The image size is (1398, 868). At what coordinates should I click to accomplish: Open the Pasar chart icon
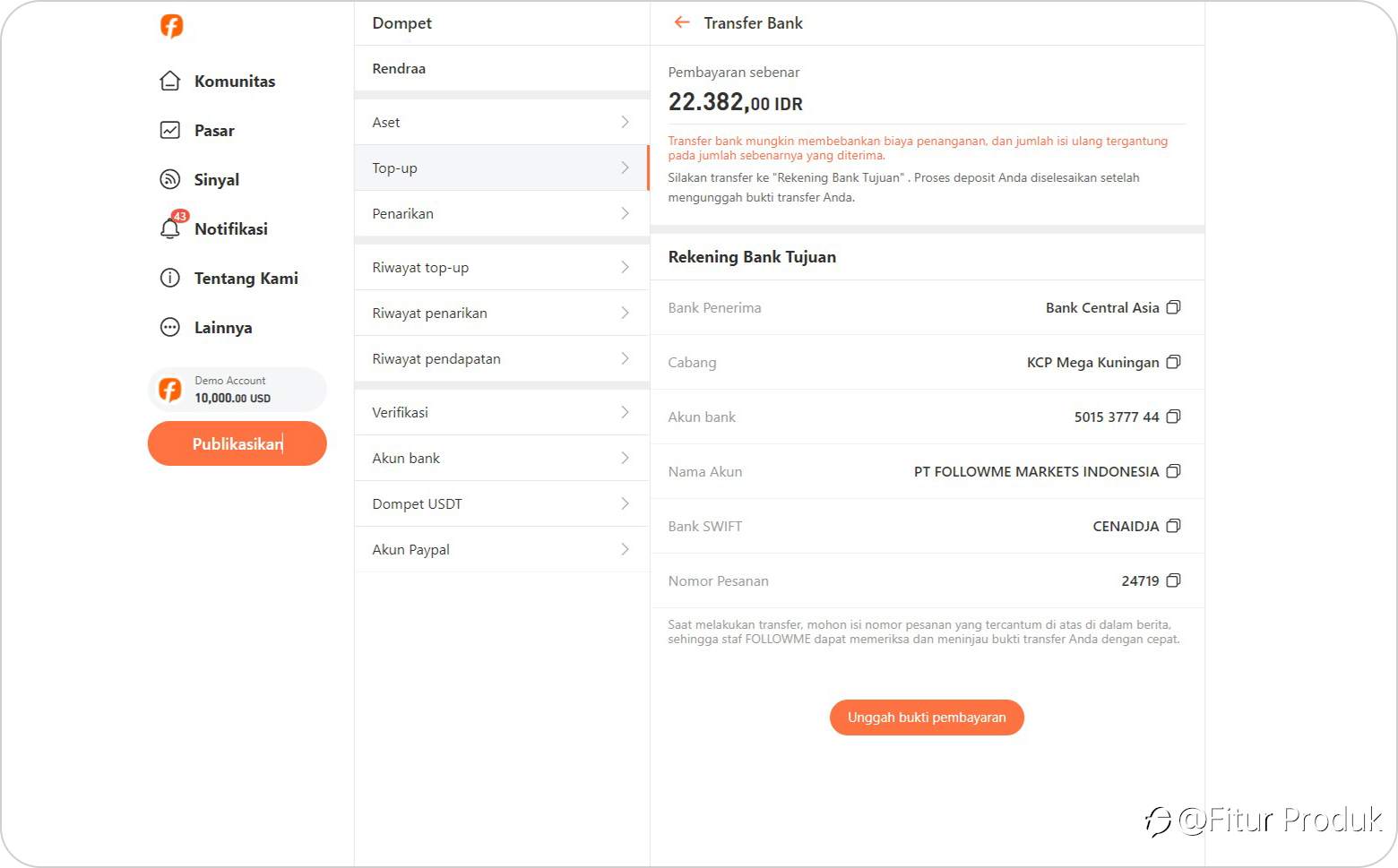click(x=169, y=130)
